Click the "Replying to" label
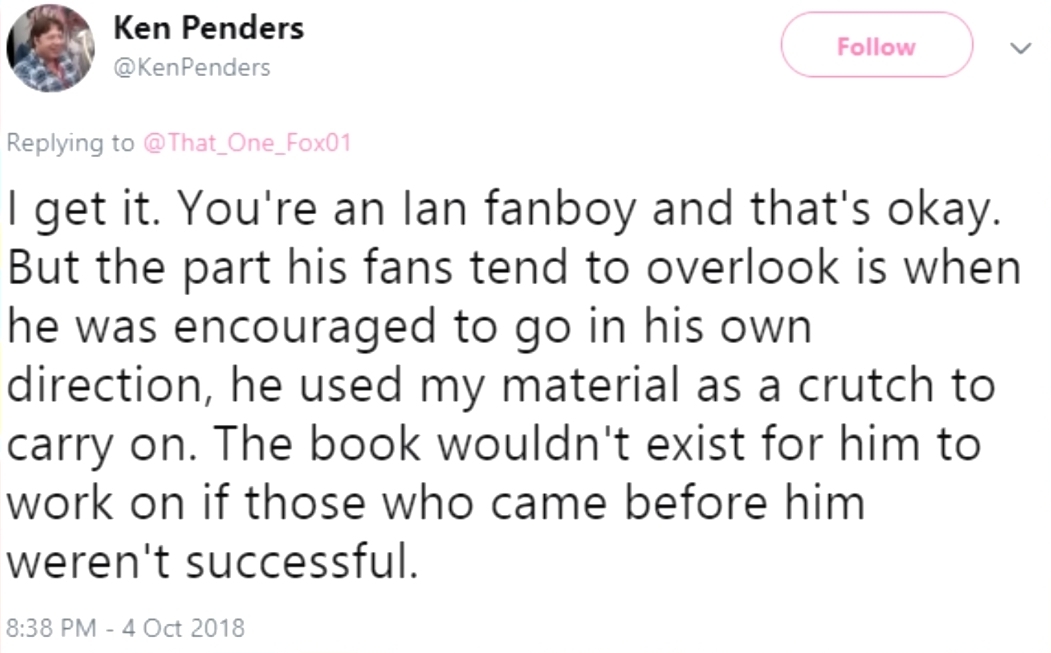Image resolution: width=1051 pixels, height=653 pixels. coord(70,143)
